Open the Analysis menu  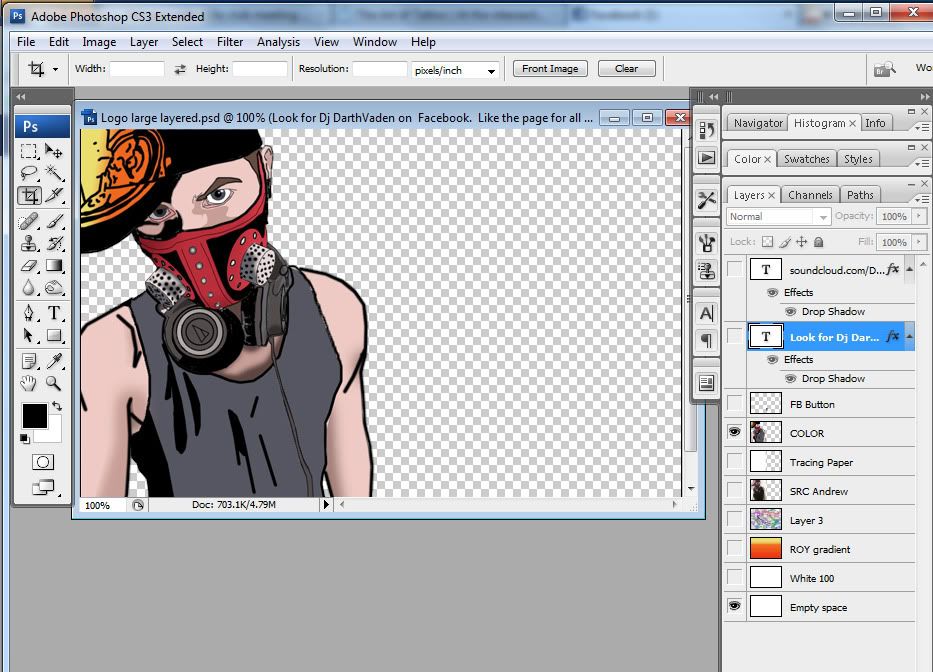pyautogui.click(x=278, y=42)
